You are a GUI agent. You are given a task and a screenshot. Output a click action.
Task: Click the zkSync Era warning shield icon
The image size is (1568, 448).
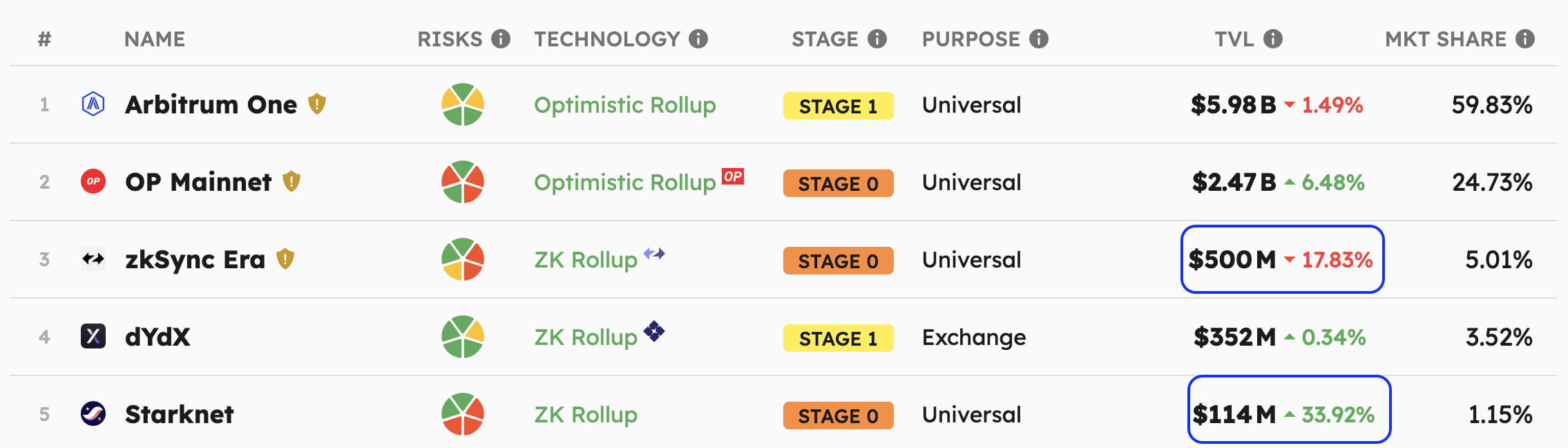tap(285, 259)
